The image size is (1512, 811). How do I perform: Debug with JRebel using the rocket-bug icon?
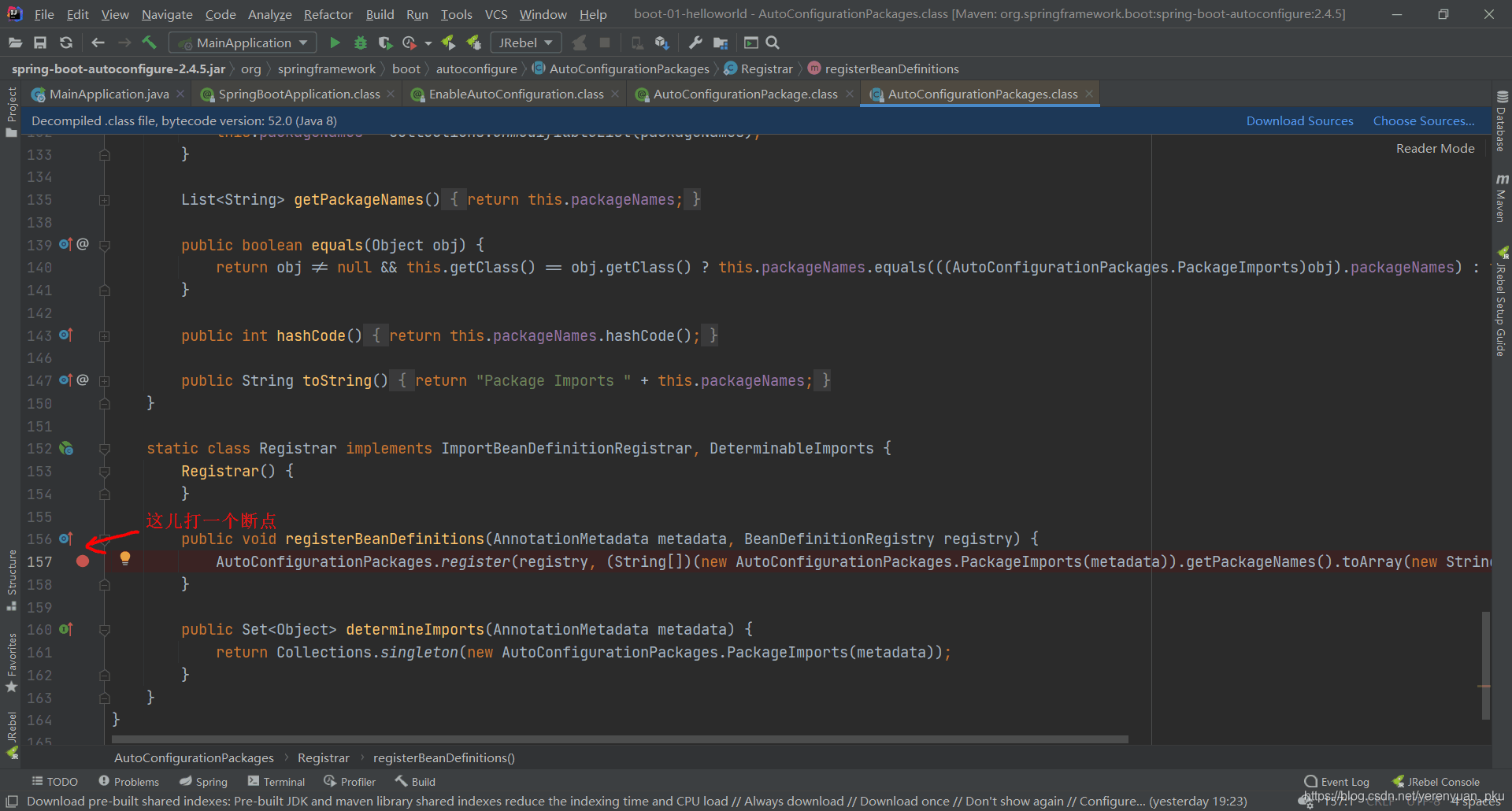(x=474, y=43)
